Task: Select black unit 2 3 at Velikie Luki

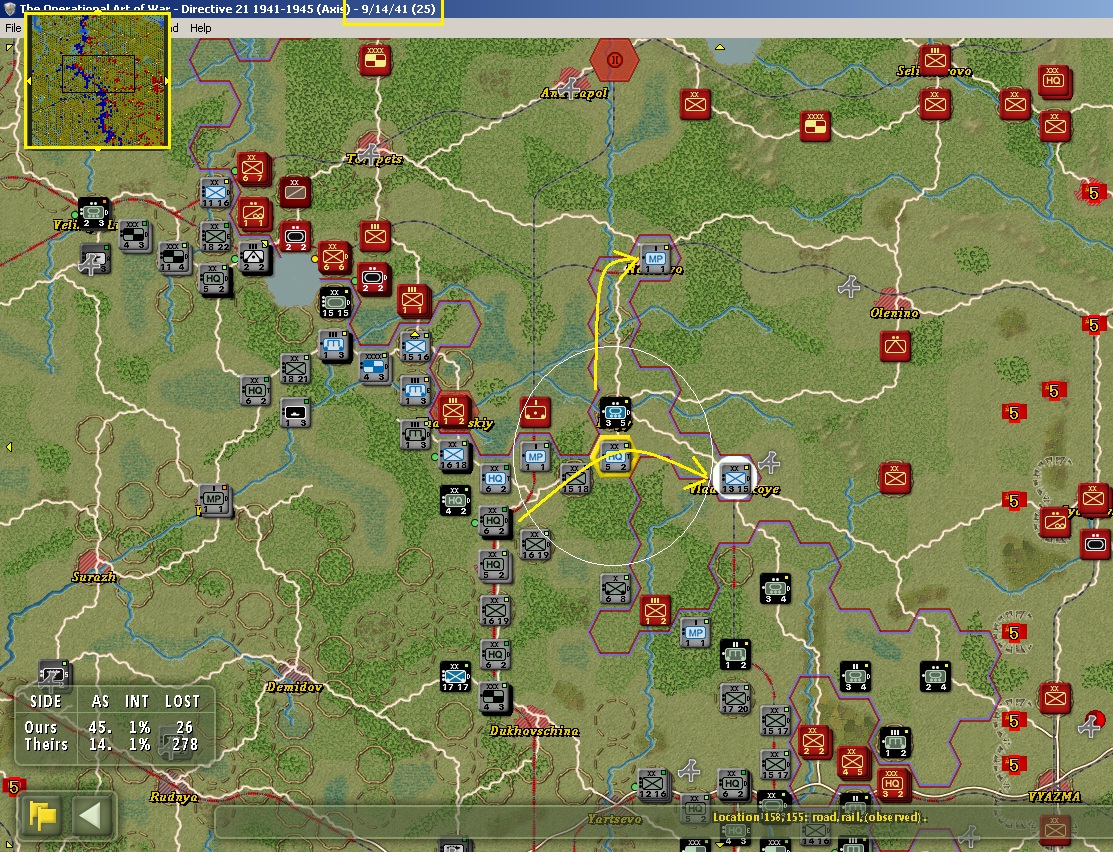Action: [93, 213]
